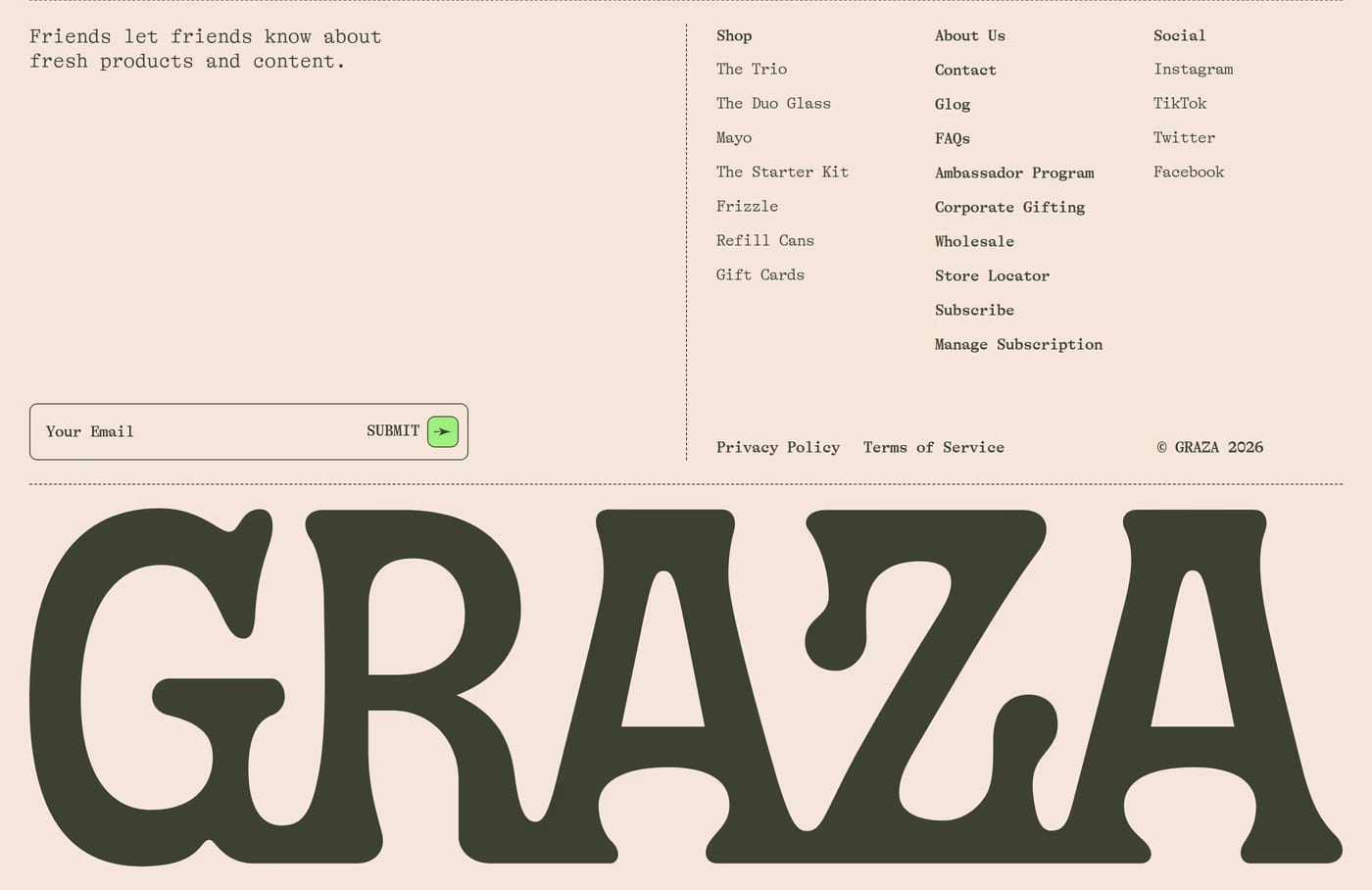This screenshot has width=1372, height=890.
Task: Open the FAQs link
Action: (953, 139)
